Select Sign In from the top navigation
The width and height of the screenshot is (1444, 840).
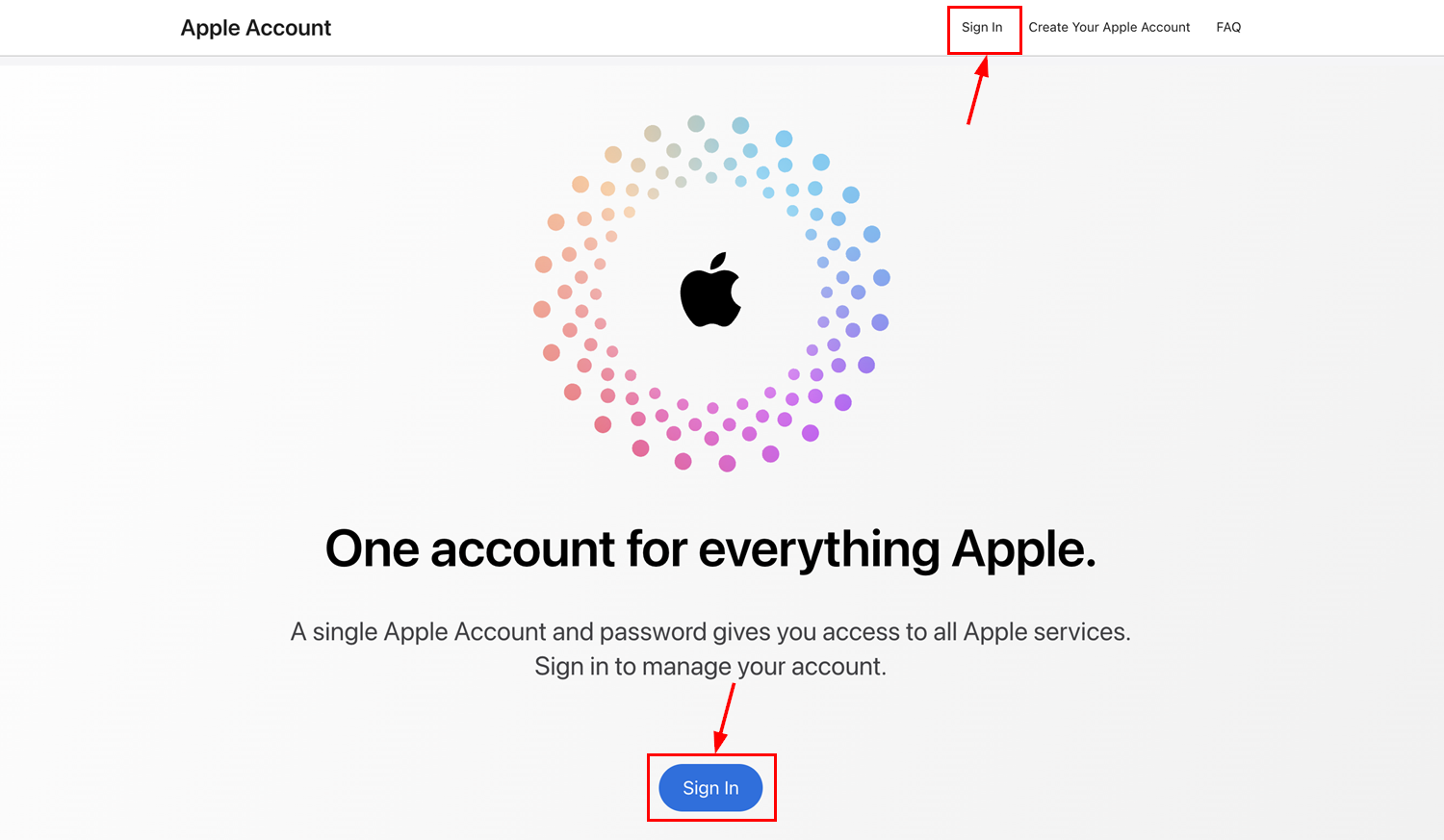coord(983,27)
